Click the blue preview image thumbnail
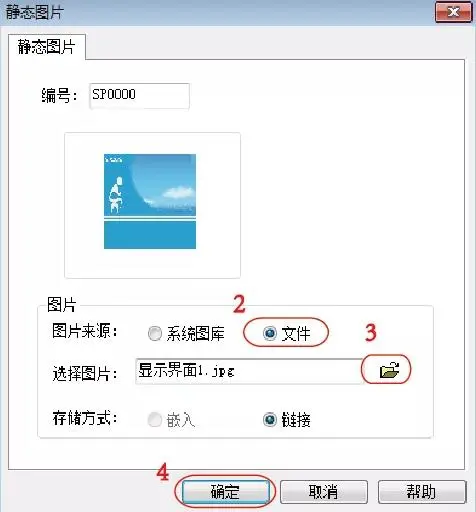Viewport: 476px width, 512px height. (x=150, y=201)
